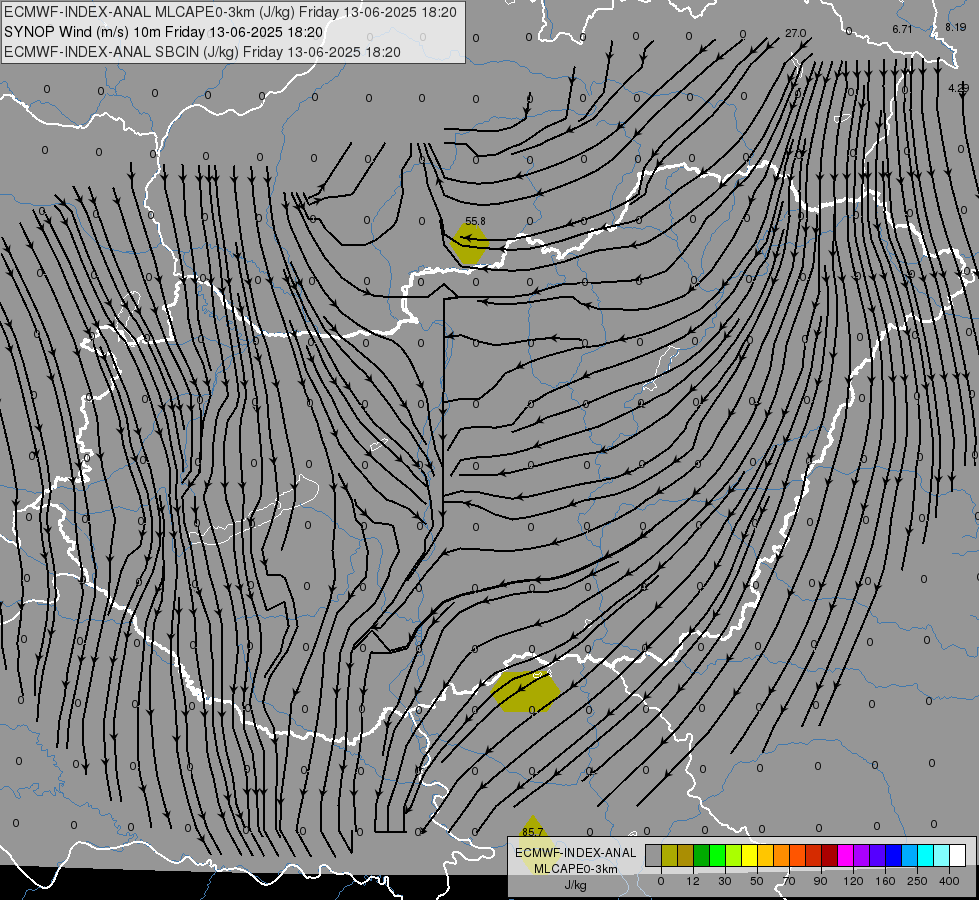This screenshot has width=979, height=900.
Task: Click the legend tick label 12
Action: [x=693, y=881]
